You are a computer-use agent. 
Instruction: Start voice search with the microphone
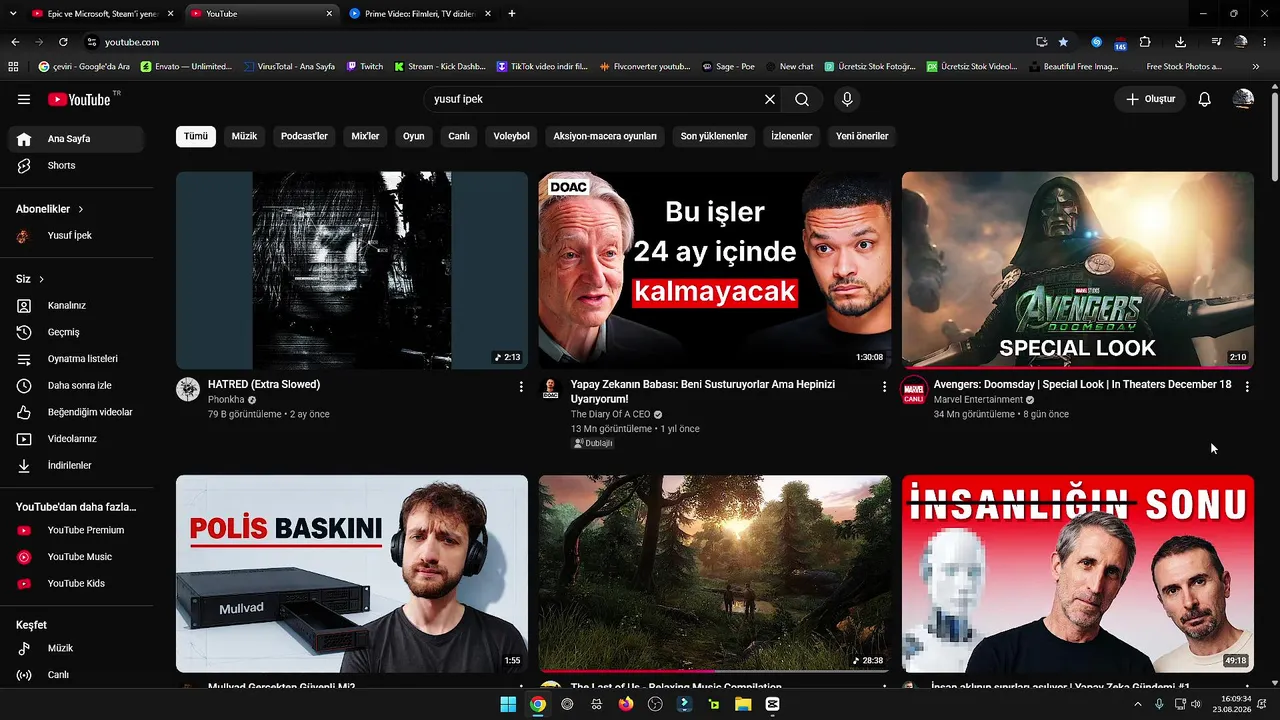847,99
